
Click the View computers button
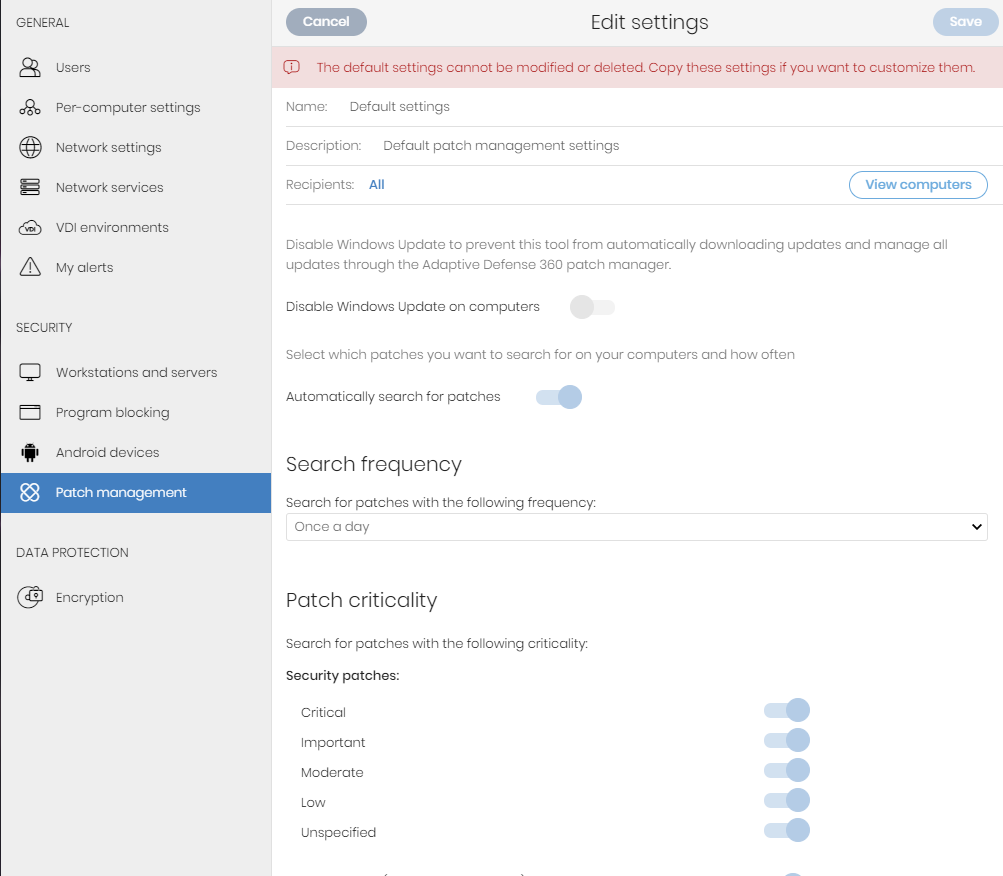(x=918, y=185)
